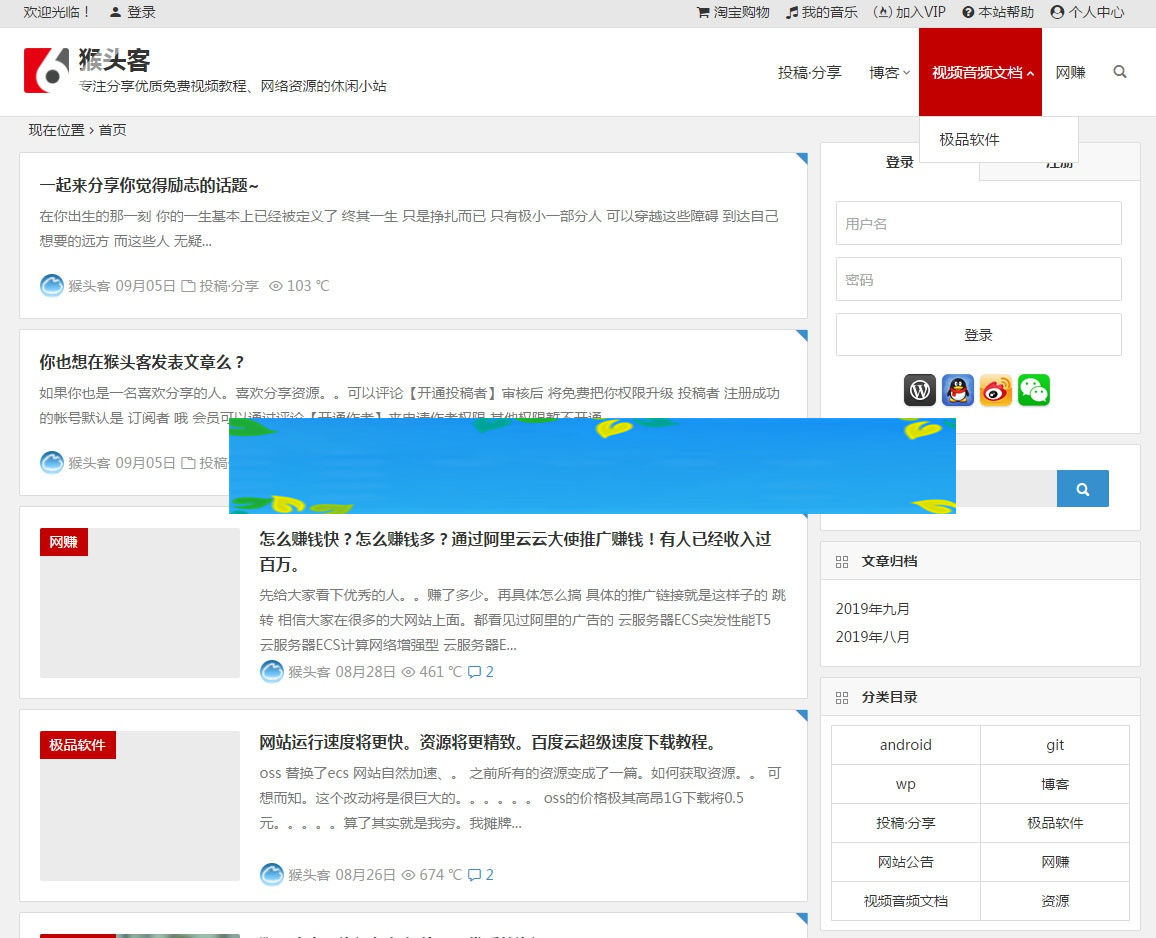Log in with the WordPress icon
This screenshot has height=938, width=1156.
[x=919, y=390]
